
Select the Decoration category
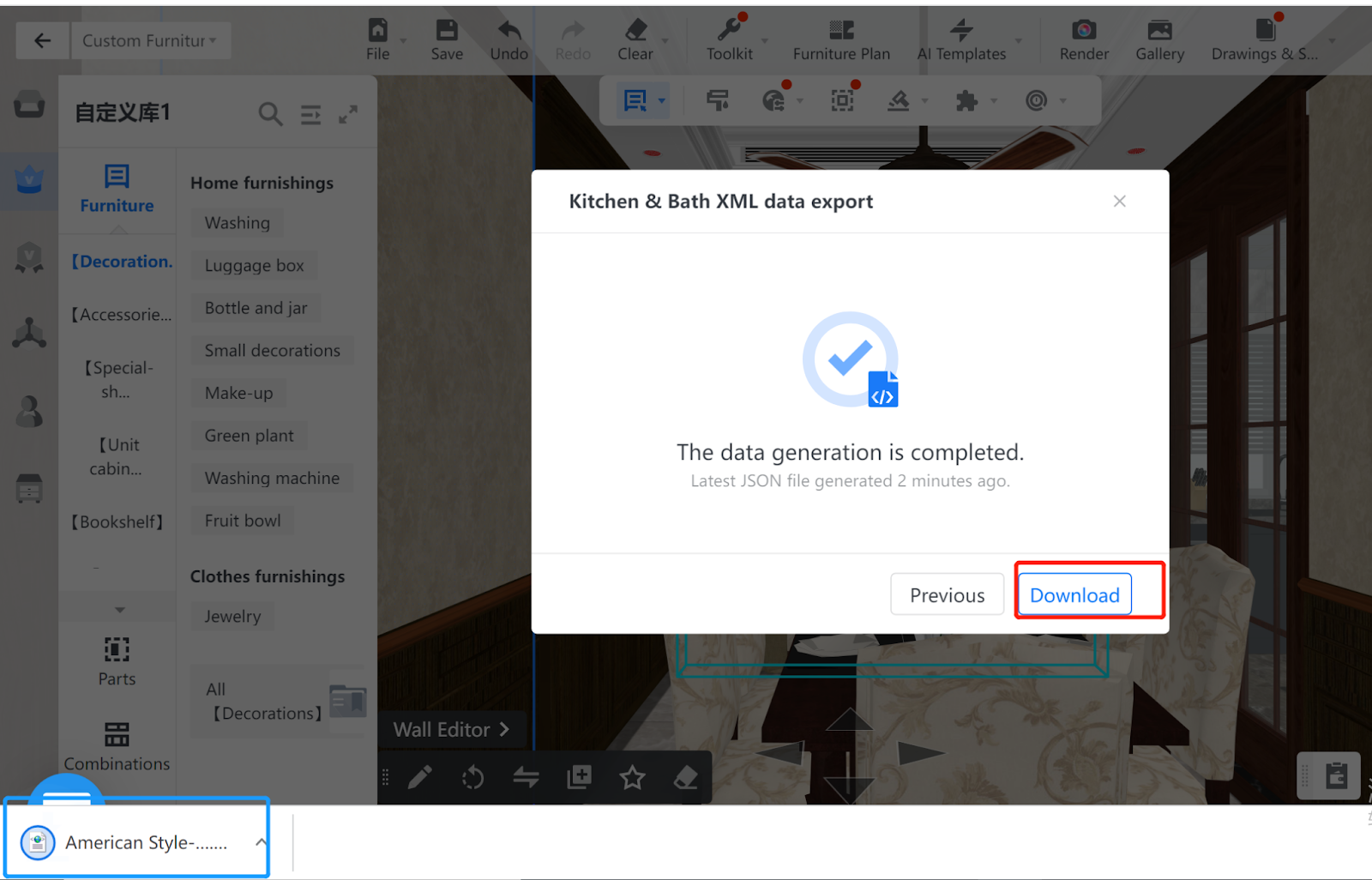click(x=121, y=262)
